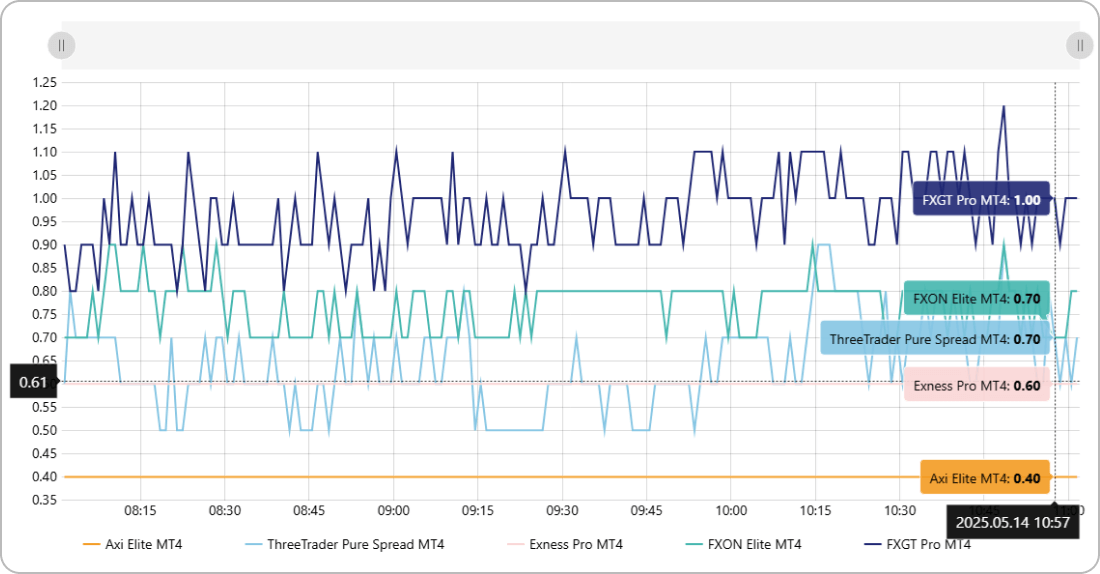
Task: Click the pink Exness Pro MT4: 0.60 tooltip
Action: pyautogui.click(x=976, y=385)
